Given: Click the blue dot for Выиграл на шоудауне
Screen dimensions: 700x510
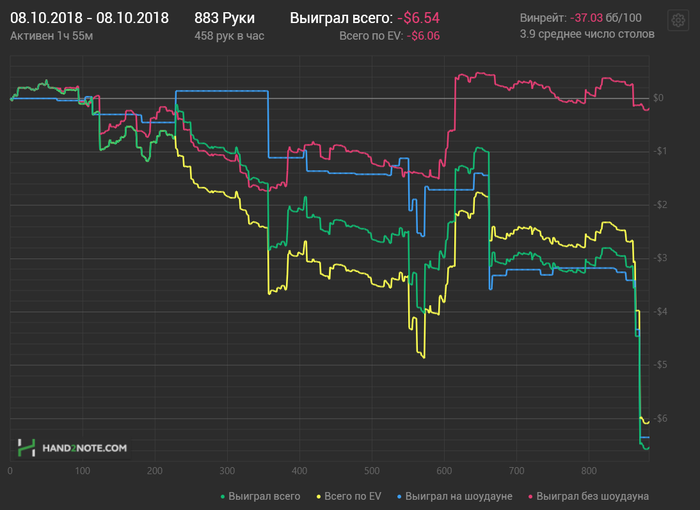Looking at the screenshot, I should tap(400, 495).
